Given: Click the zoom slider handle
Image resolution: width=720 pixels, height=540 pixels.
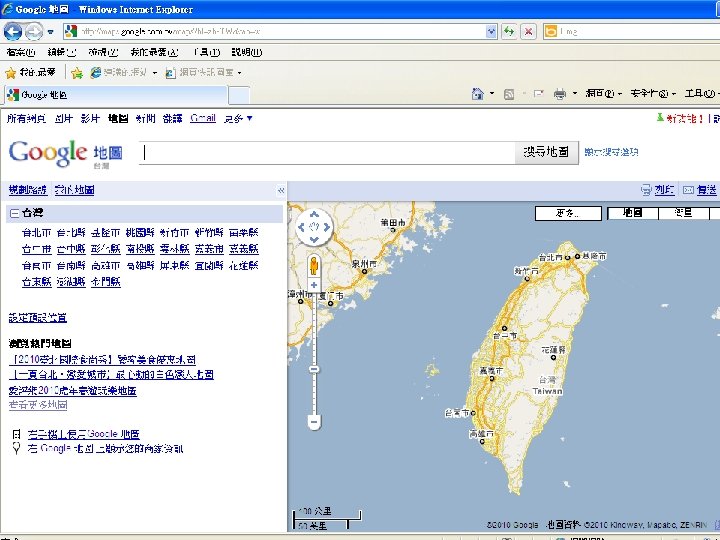Looking at the screenshot, I should 315,369.
